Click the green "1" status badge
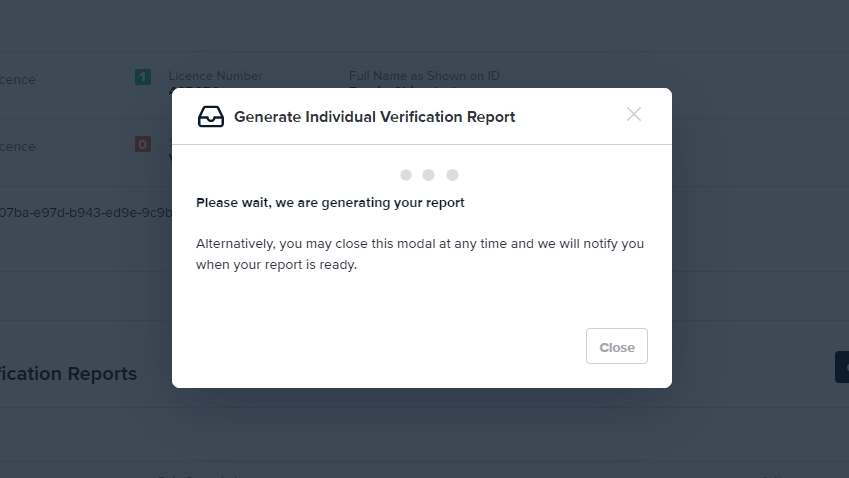The height and width of the screenshot is (478, 849). coord(143,76)
